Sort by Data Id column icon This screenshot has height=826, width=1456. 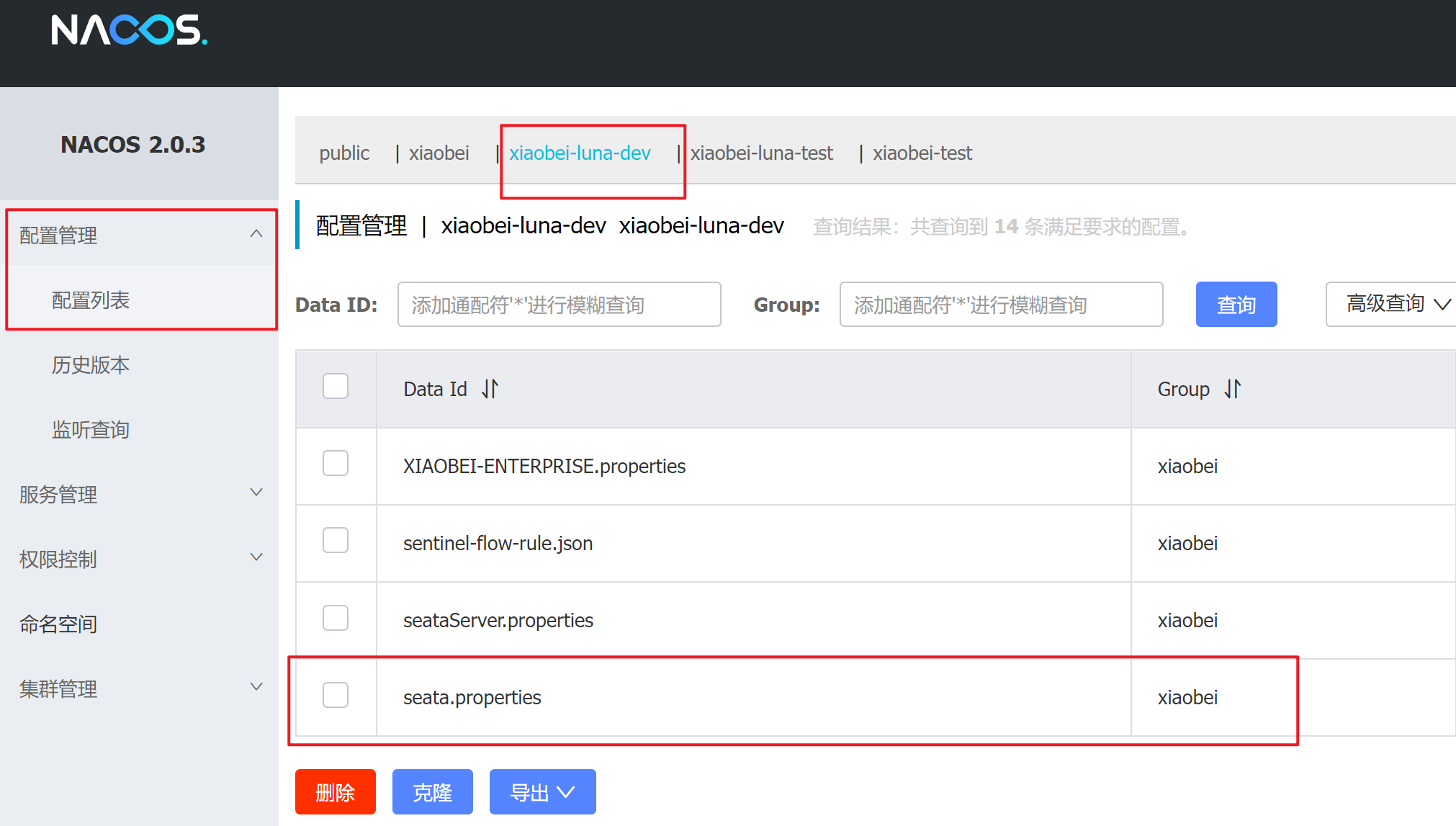[x=490, y=389]
